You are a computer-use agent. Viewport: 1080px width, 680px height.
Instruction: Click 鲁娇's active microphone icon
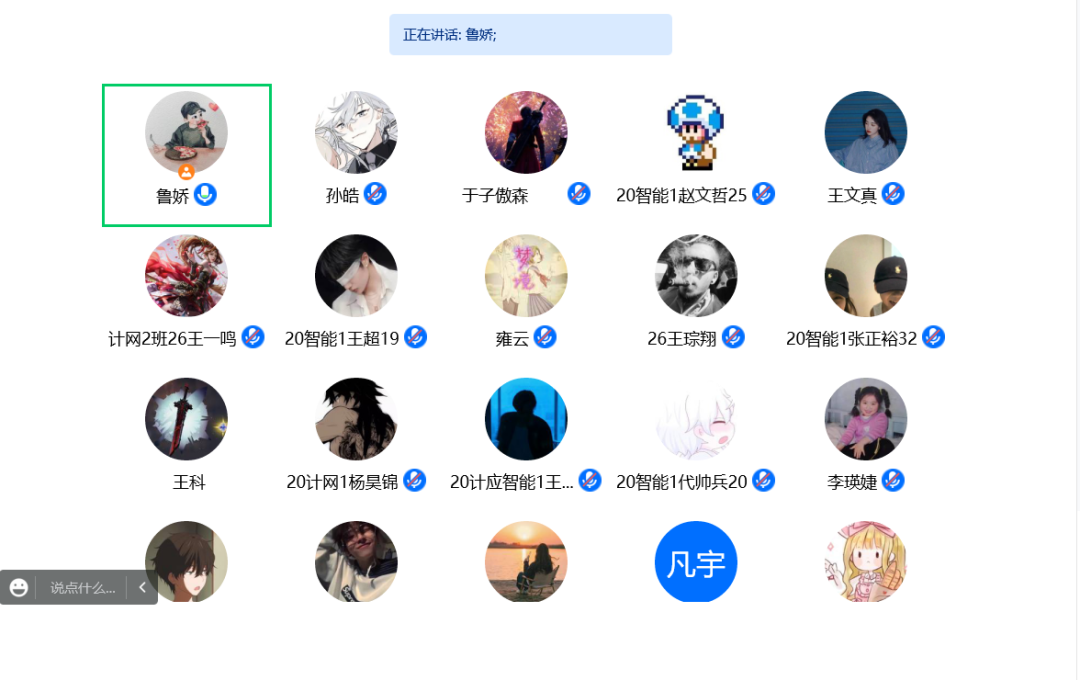click(x=205, y=195)
